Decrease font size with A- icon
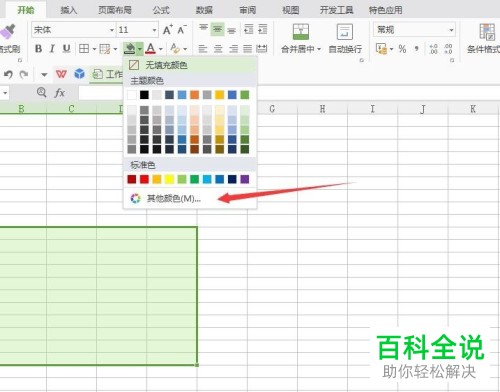 tap(182, 30)
